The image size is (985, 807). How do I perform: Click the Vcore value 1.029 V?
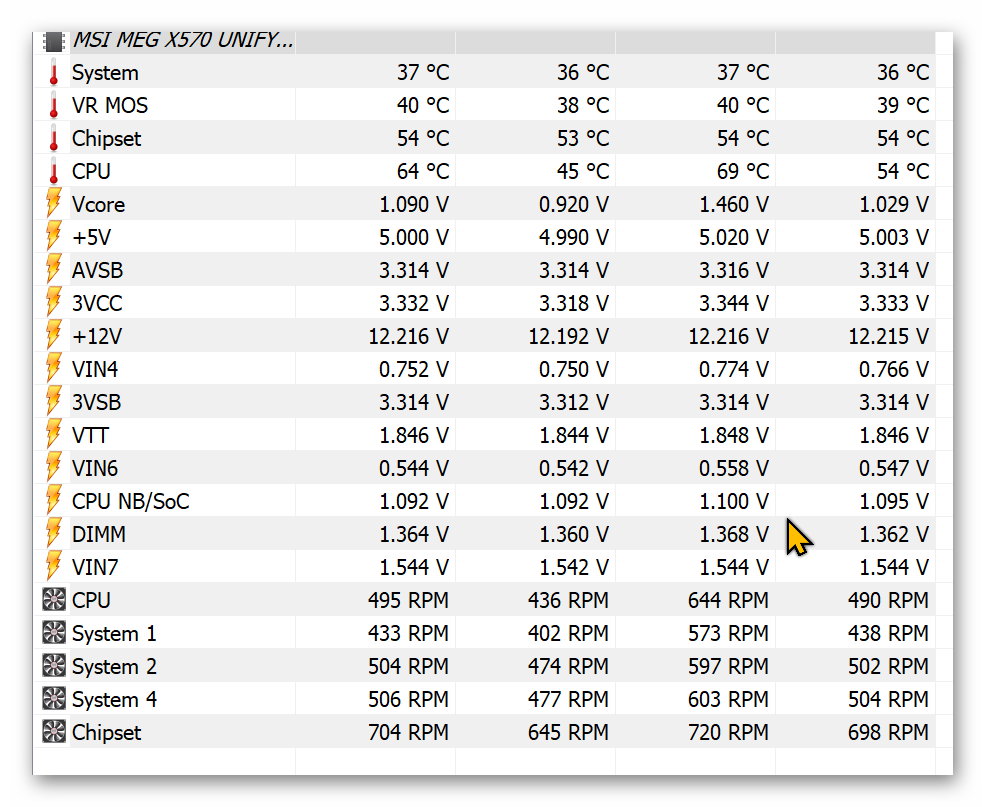coord(895,204)
